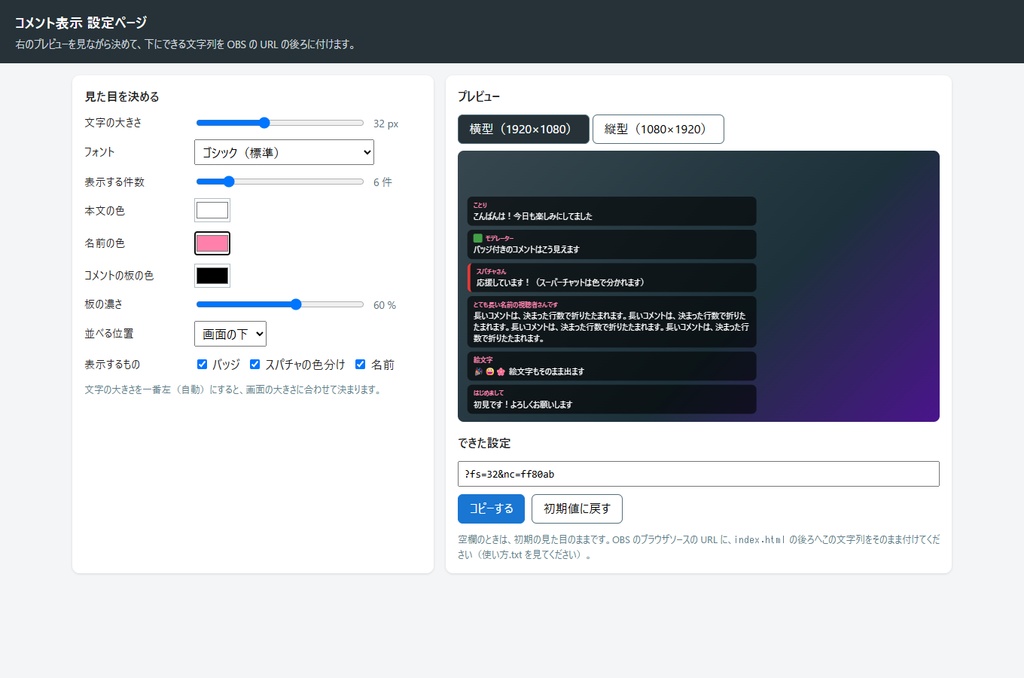Click the hint text about 文字の大きさ auto

233,389
